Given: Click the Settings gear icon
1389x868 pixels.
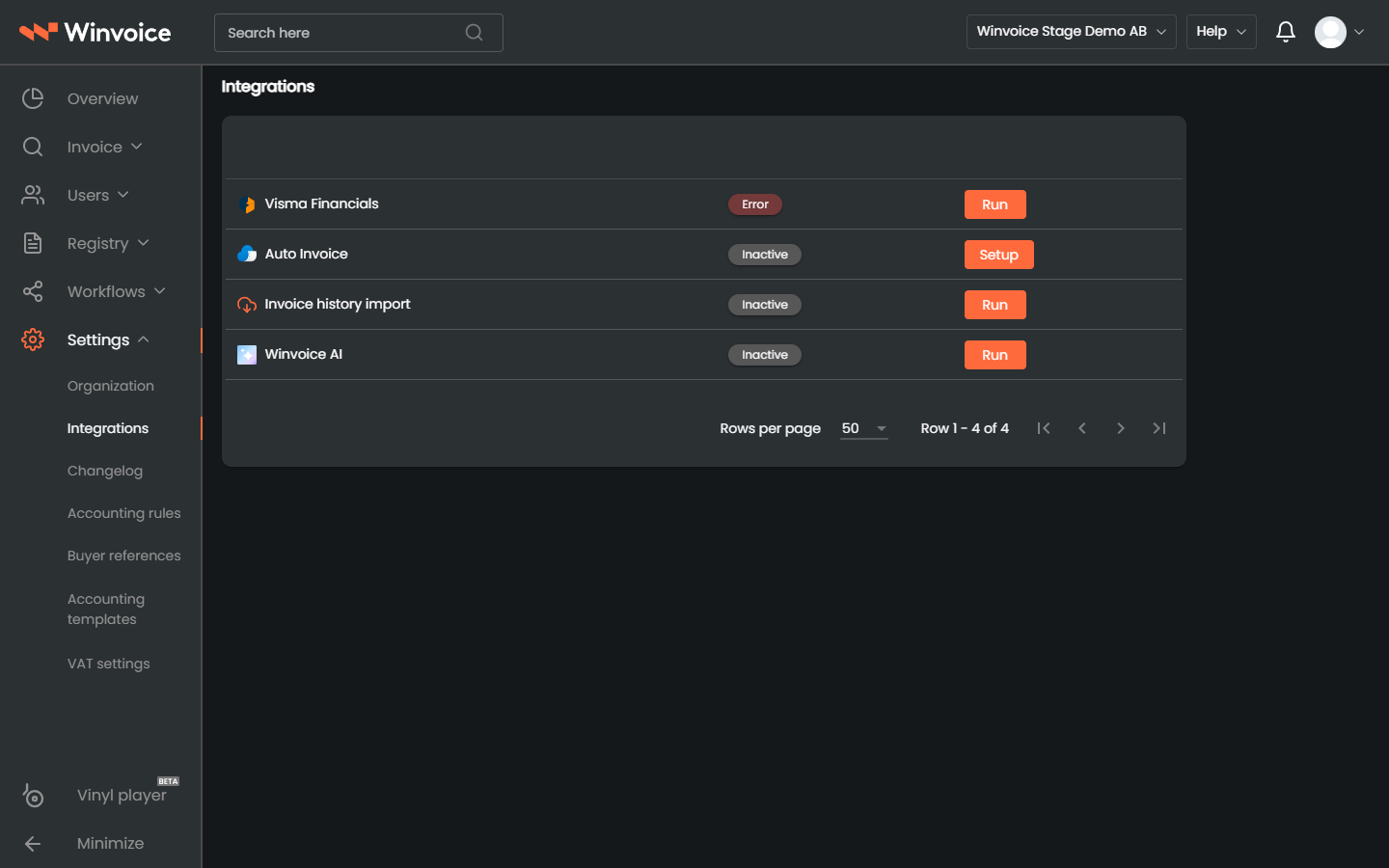Looking at the screenshot, I should pos(33,339).
